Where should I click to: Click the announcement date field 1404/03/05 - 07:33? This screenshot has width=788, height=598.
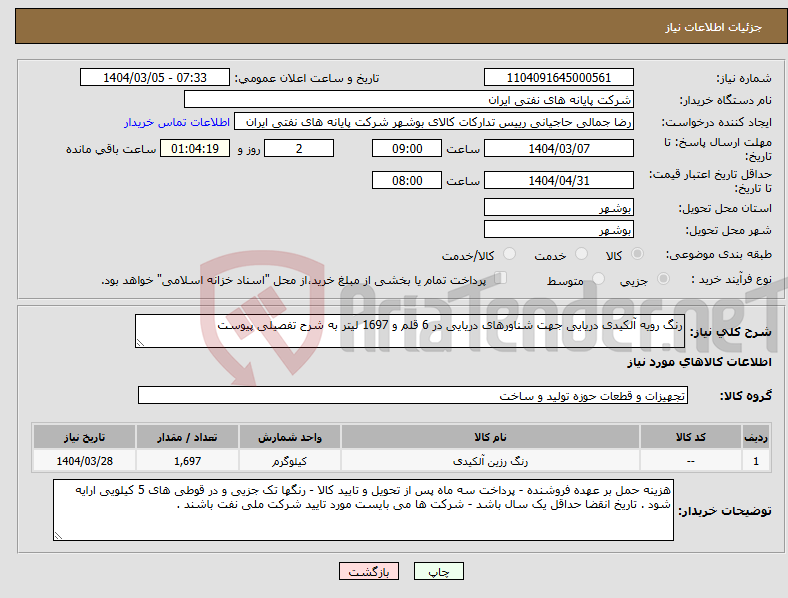click(x=155, y=77)
